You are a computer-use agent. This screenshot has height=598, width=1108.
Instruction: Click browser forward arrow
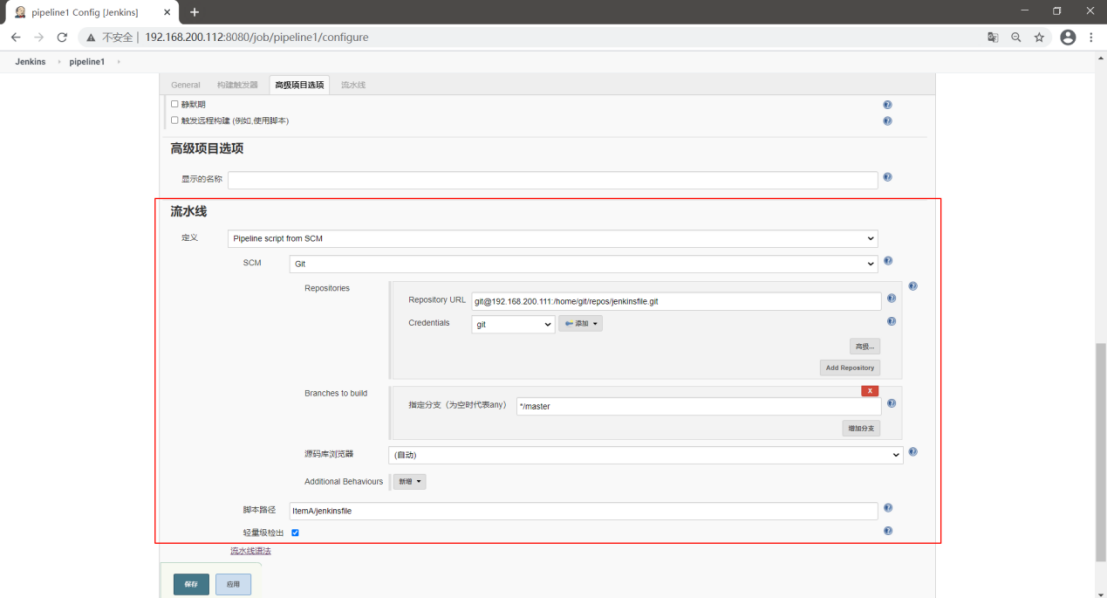pos(39,37)
